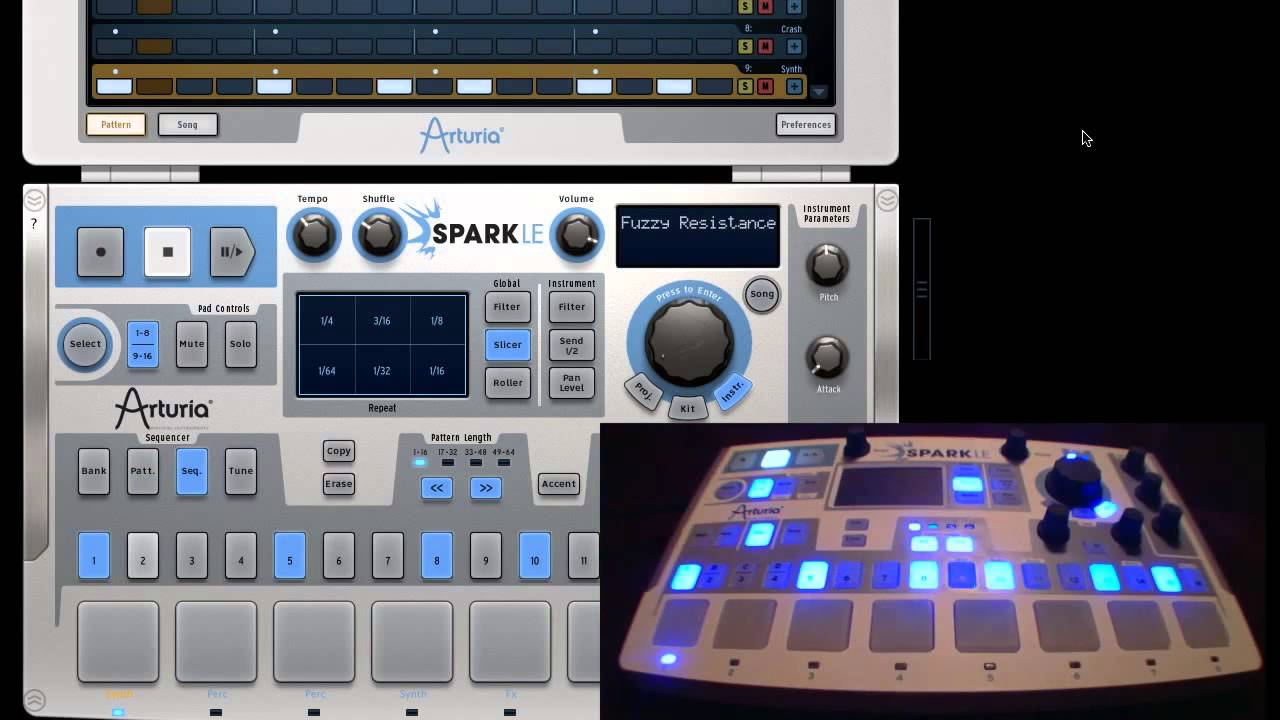The height and width of the screenshot is (720, 1280).
Task: Open Preferences
Action: (x=806, y=125)
